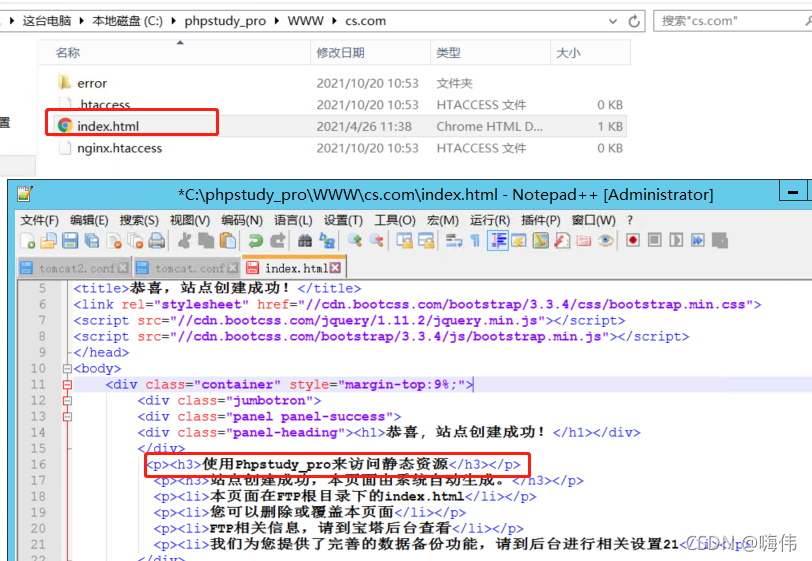Open Folder as Workspace icon
This screenshot has width=812, height=561.
[584, 240]
